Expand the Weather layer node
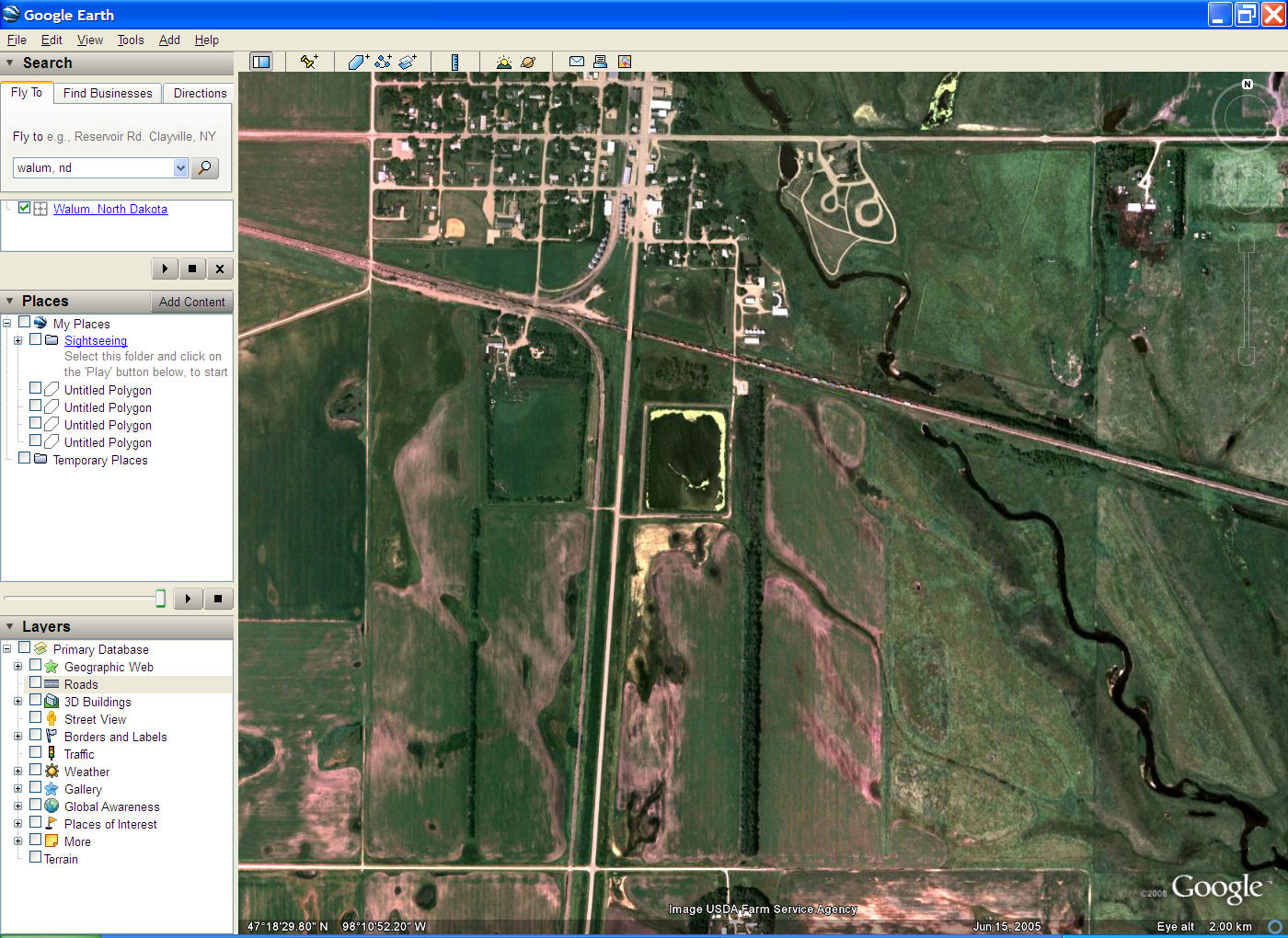The image size is (1288, 938). (x=17, y=772)
